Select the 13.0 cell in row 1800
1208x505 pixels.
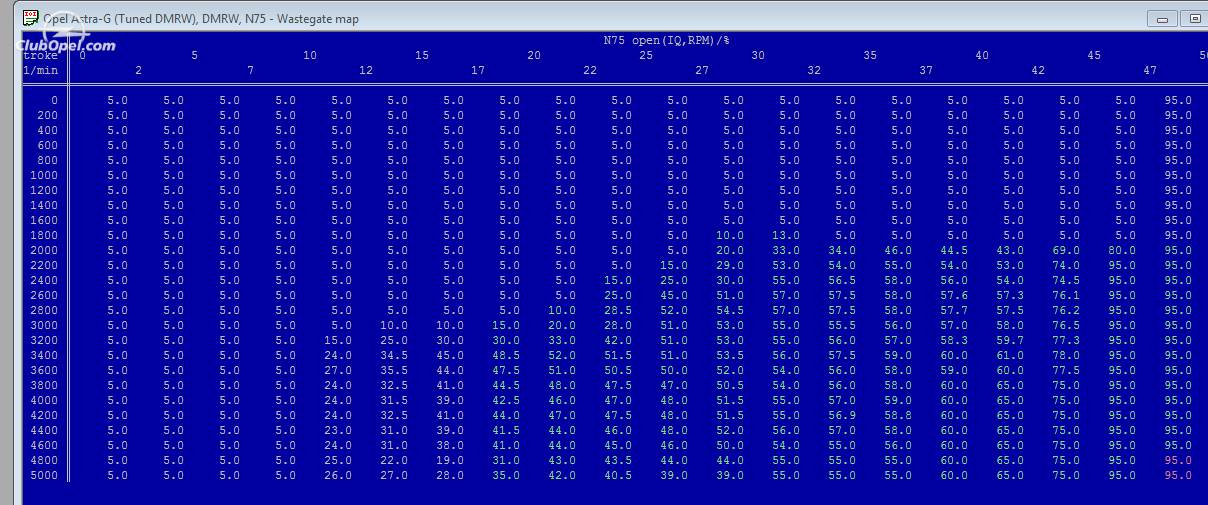pyautogui.click(x=786, y=236)
